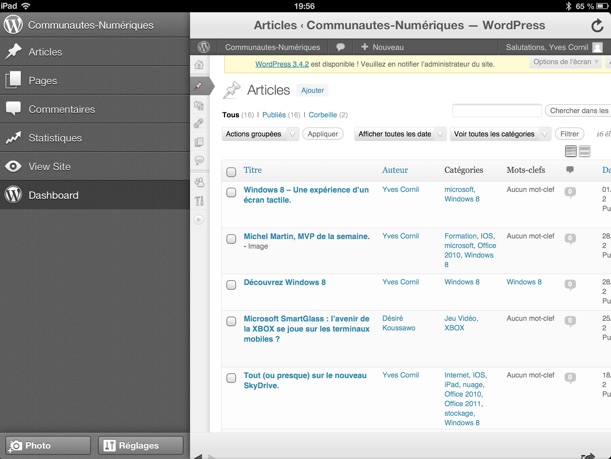The image size is (611, 459).
Task: Sort by the comments column bubble header
Action: (570, 169)
